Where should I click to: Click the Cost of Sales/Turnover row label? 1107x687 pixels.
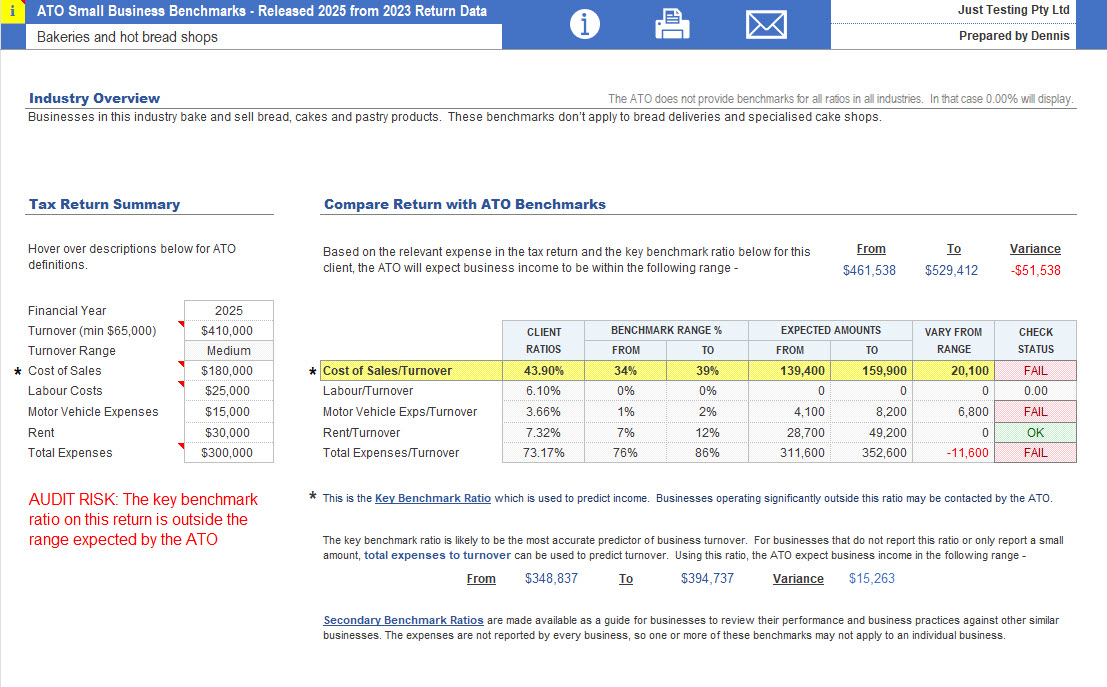click(387, 371)
